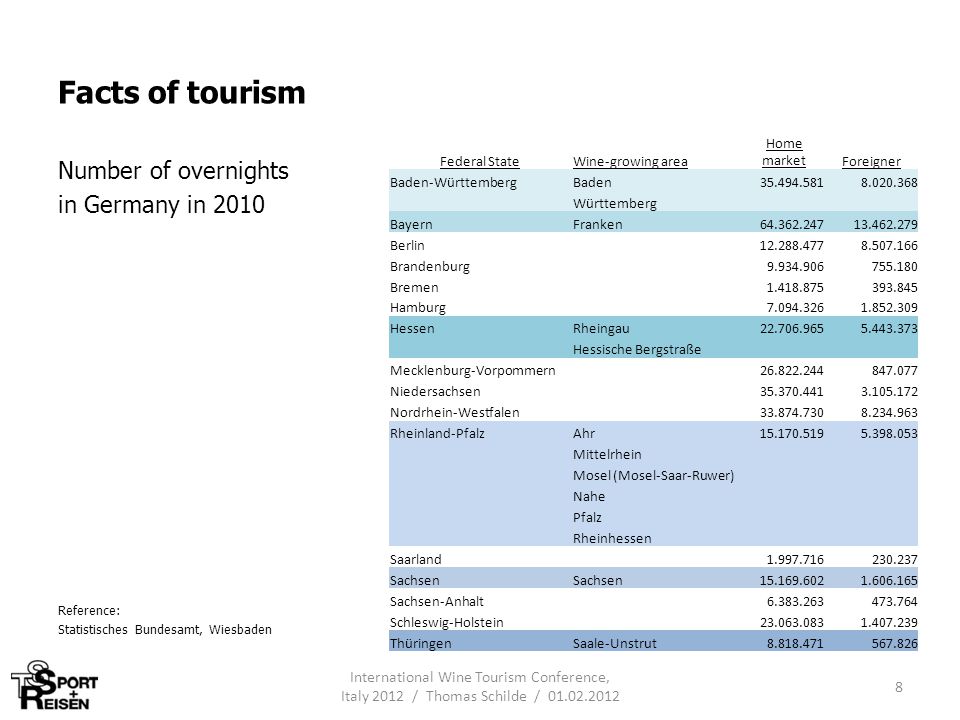Select the International Wine Tourism Conference footer
The height and width of the screenshot is (720, 960).
[480, 686]
